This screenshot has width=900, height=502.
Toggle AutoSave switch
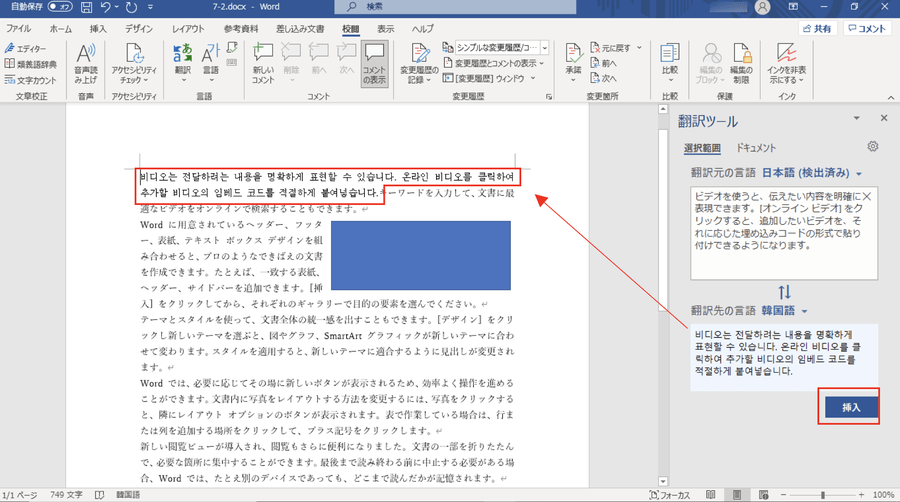pyautogui.click(x=60, y=7)
